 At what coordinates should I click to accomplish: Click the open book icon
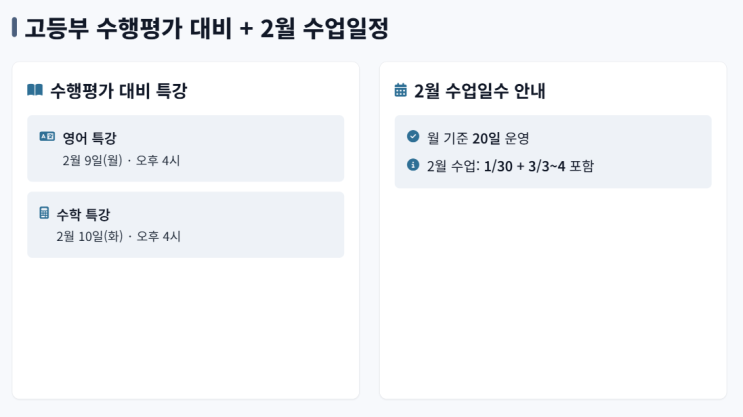pos(35,91)
